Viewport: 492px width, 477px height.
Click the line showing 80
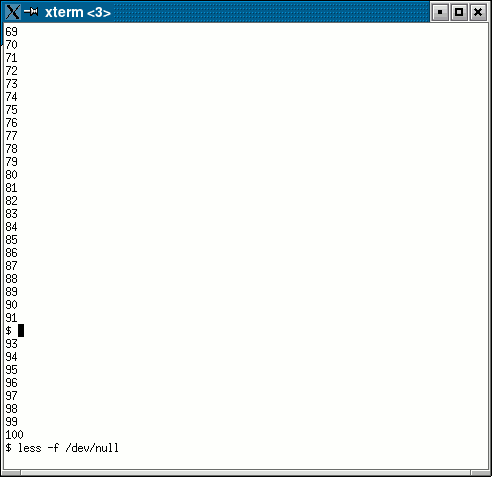click(11, 175)
